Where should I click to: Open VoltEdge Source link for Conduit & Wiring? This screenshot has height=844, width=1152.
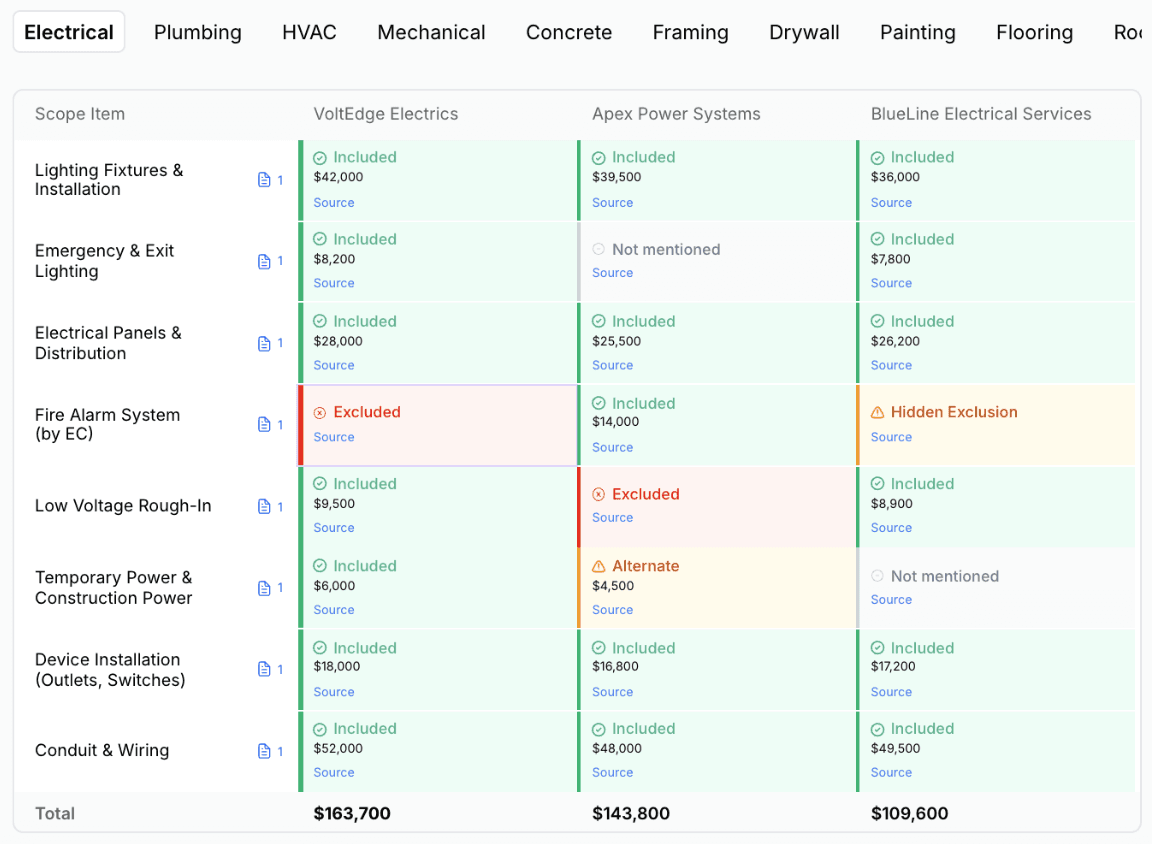[x=334, y=773]
